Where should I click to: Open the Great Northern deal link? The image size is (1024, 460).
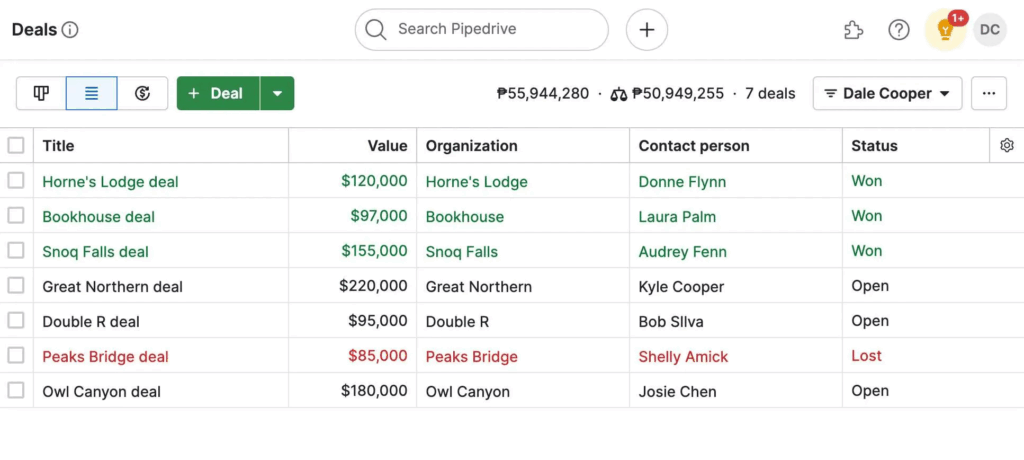(112, 287)
